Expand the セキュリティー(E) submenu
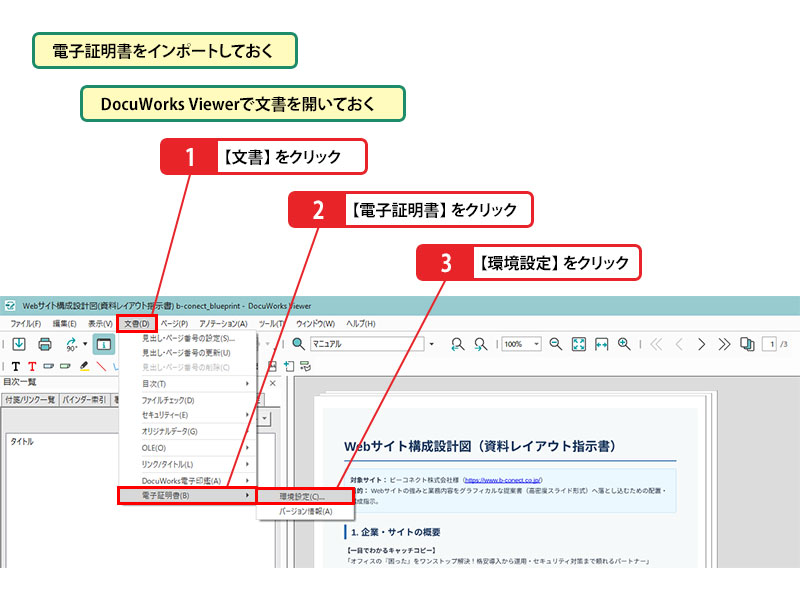The image size is (800, 600). tap(188, 415)
